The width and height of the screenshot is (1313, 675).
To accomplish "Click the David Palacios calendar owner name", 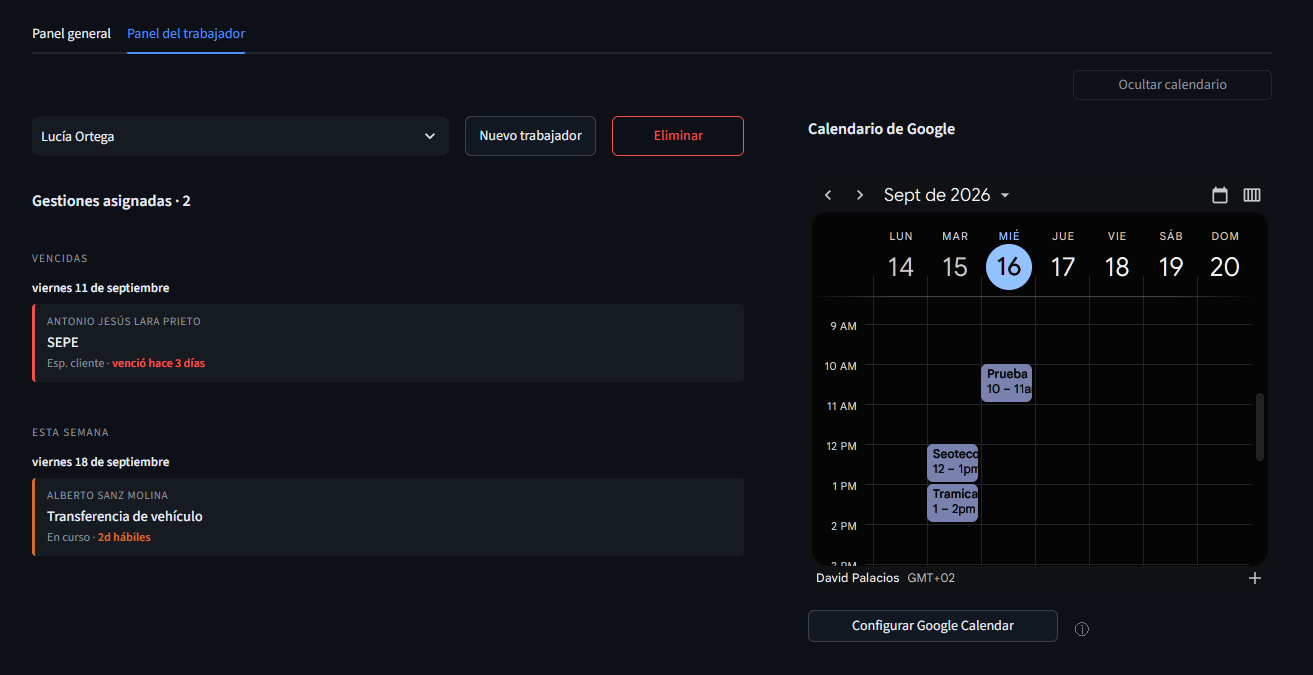I will coord(858,578).
